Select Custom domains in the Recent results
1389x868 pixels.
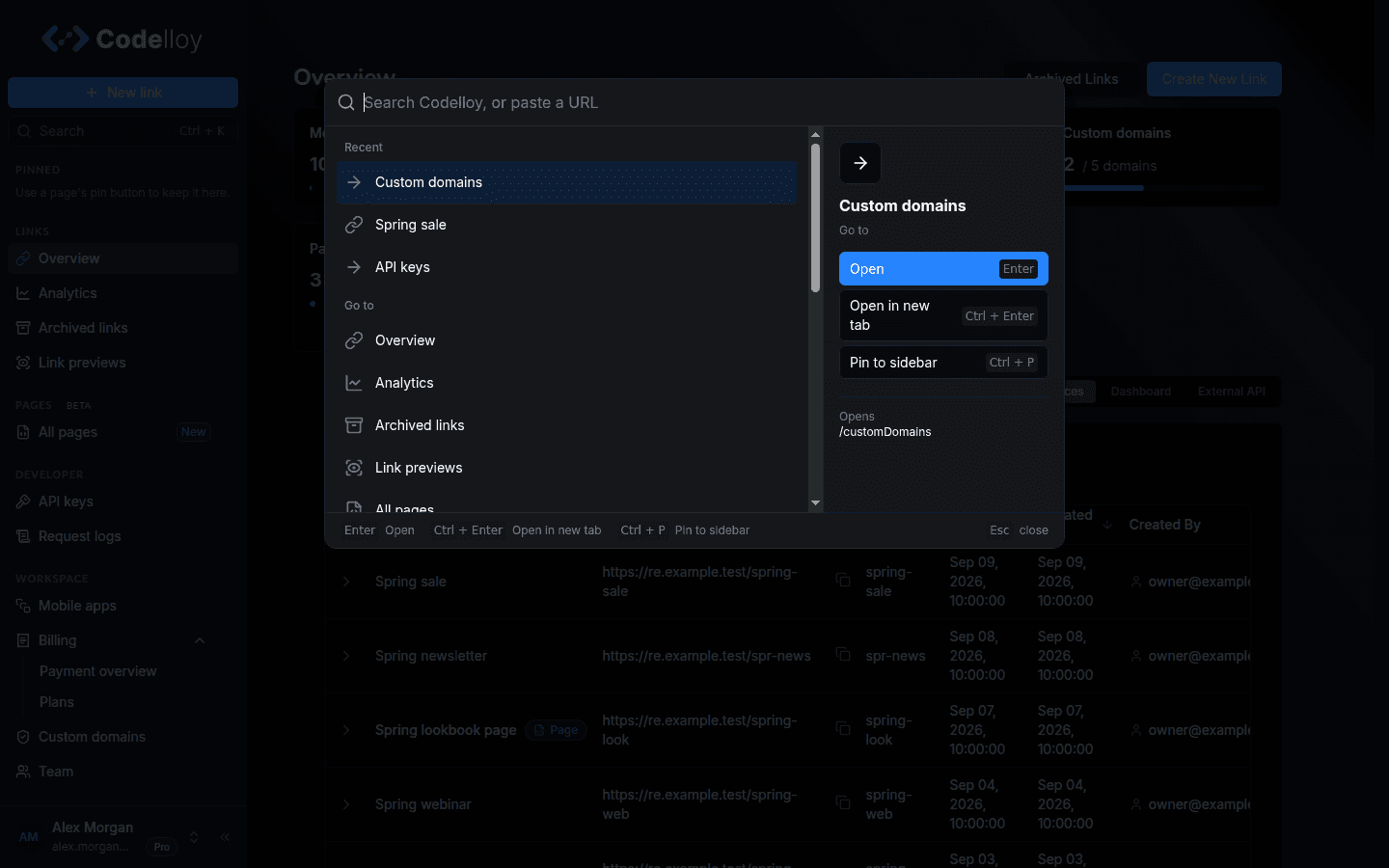point(567,182)
